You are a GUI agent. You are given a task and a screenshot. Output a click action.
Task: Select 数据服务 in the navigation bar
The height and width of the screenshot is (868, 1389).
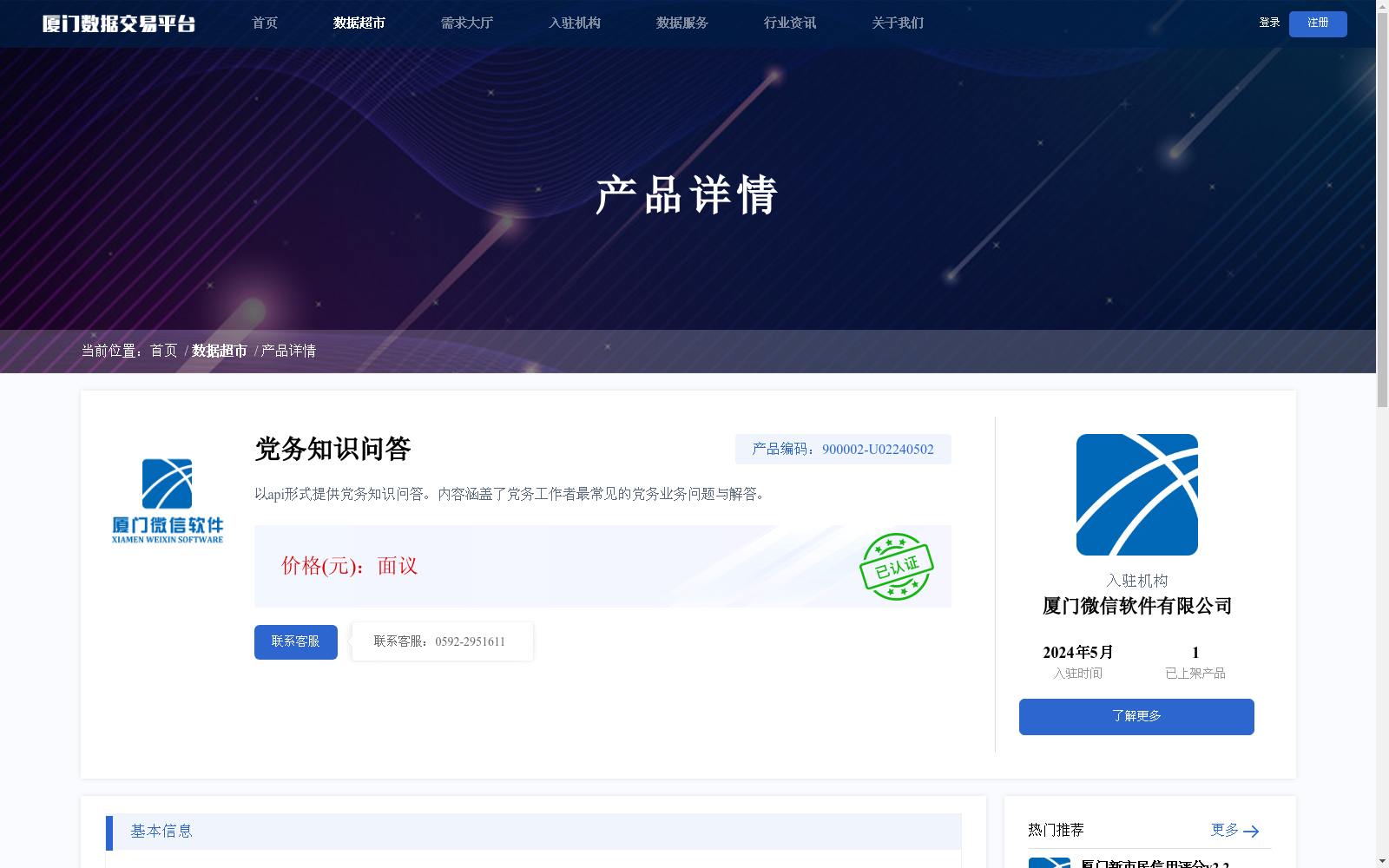coord(682,23)
